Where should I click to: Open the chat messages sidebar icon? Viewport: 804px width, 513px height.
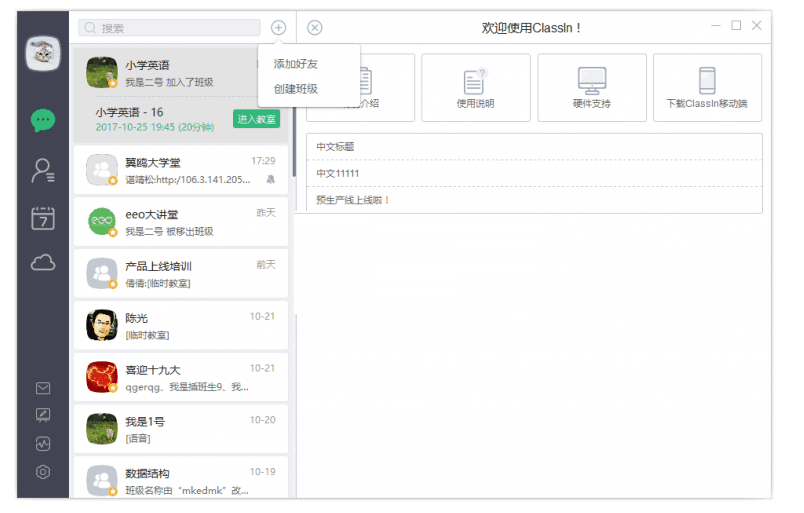[x=43, y=120]
